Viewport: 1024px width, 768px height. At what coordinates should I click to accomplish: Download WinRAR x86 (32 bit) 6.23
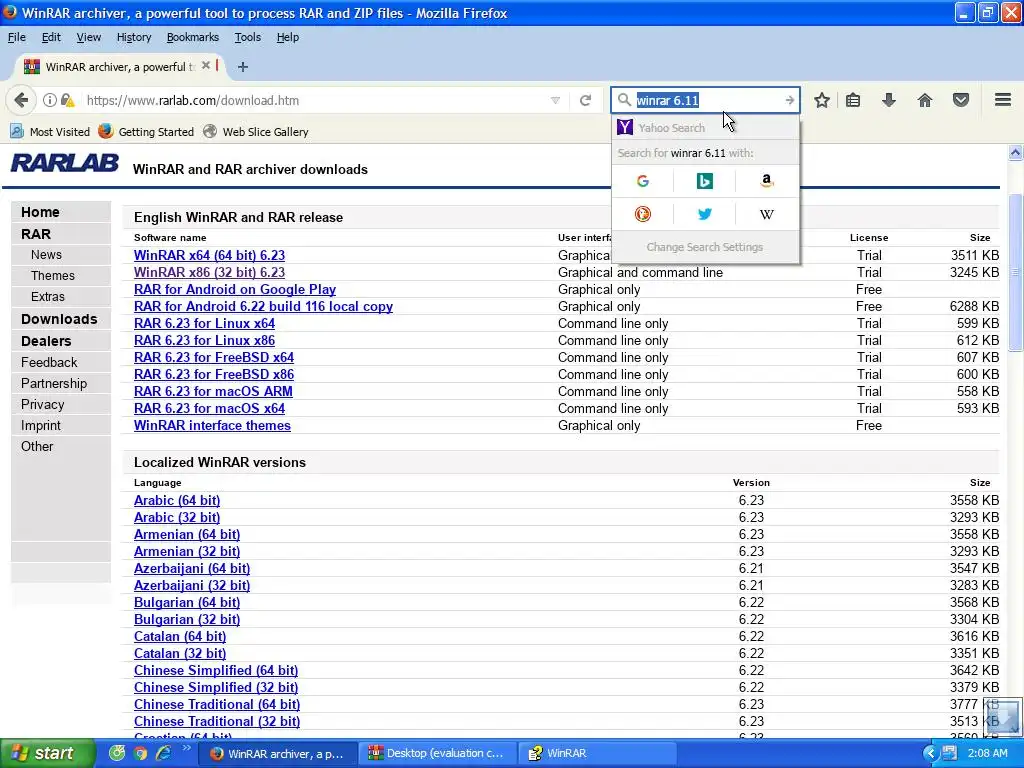(x=210, y=272)
